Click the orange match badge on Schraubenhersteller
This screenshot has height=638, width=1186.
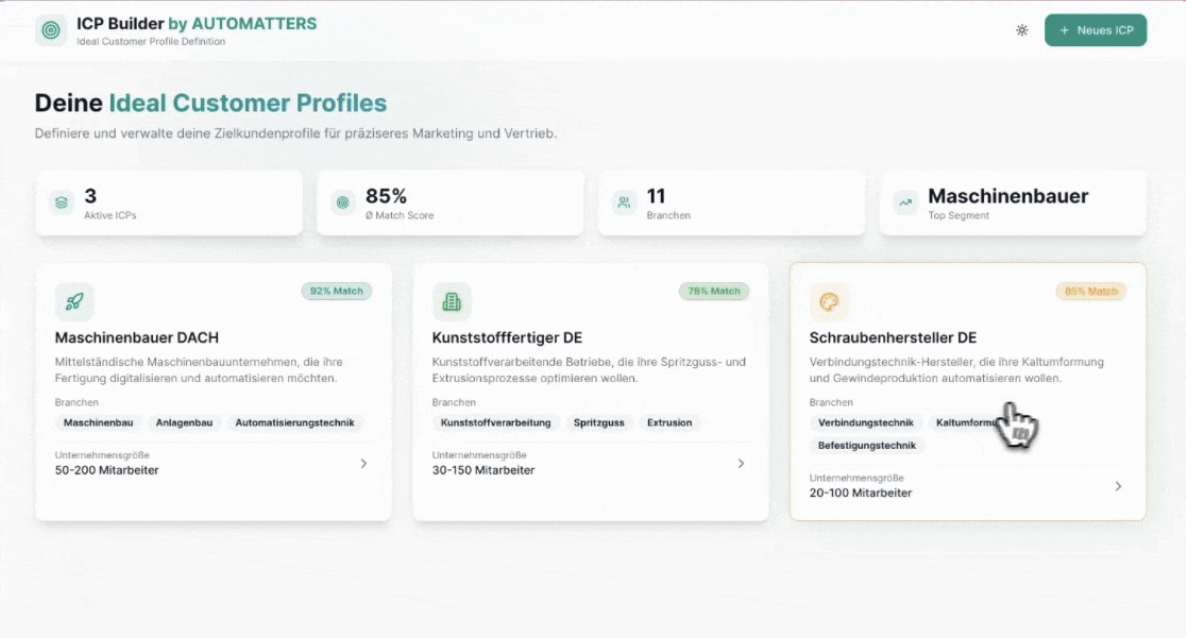(x=1091, y=291)
